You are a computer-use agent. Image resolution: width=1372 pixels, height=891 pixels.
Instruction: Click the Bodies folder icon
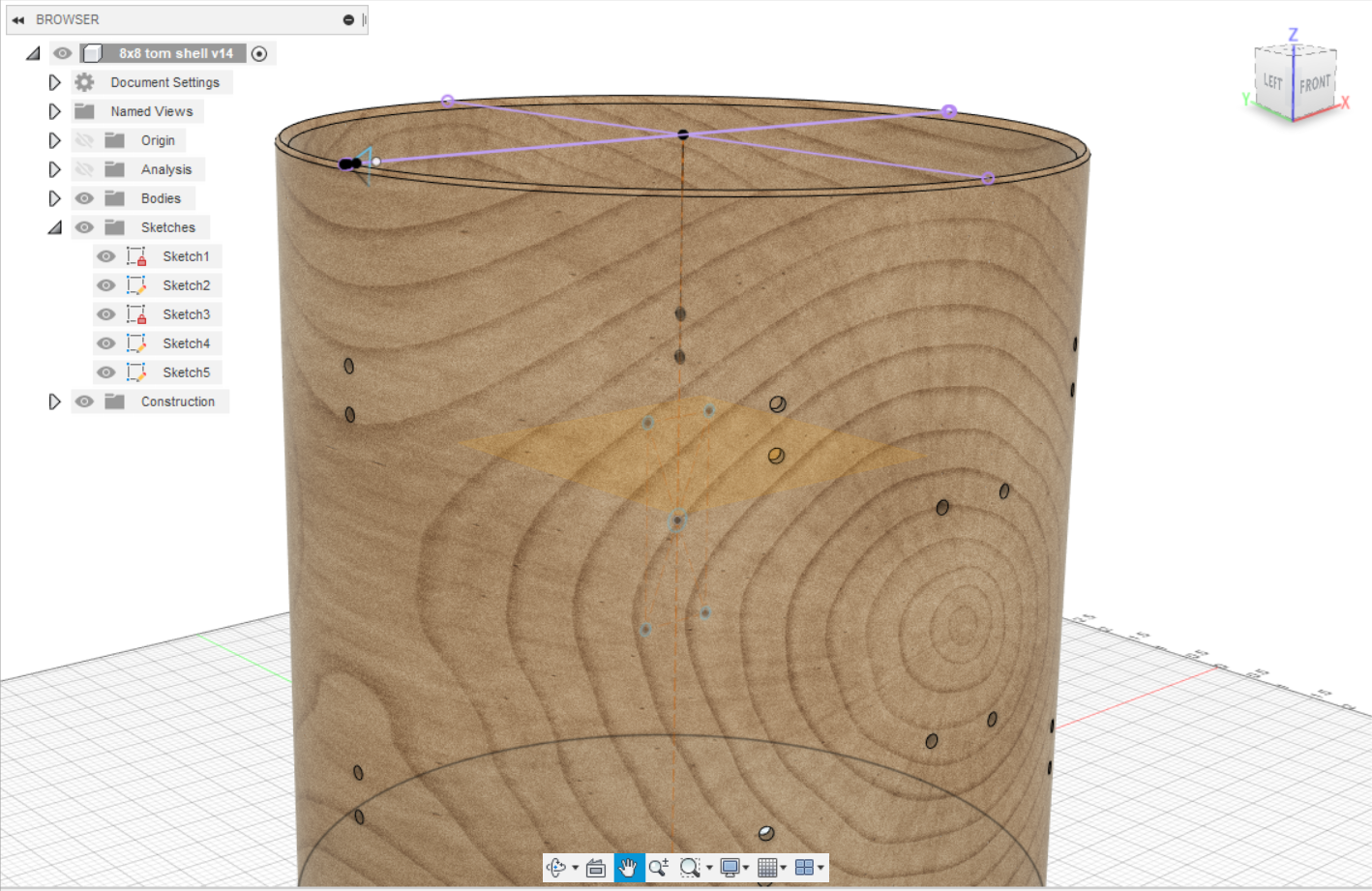[x=114, y=198]
